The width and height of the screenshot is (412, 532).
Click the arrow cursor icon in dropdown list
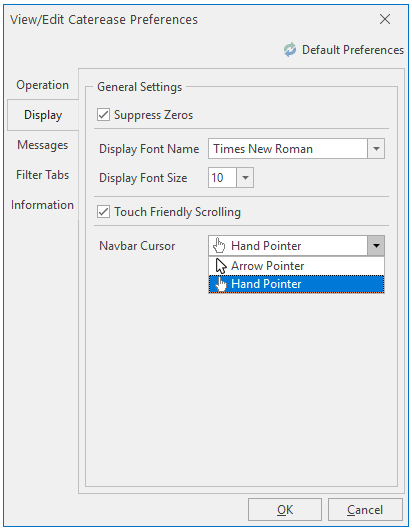pos(221,266)
